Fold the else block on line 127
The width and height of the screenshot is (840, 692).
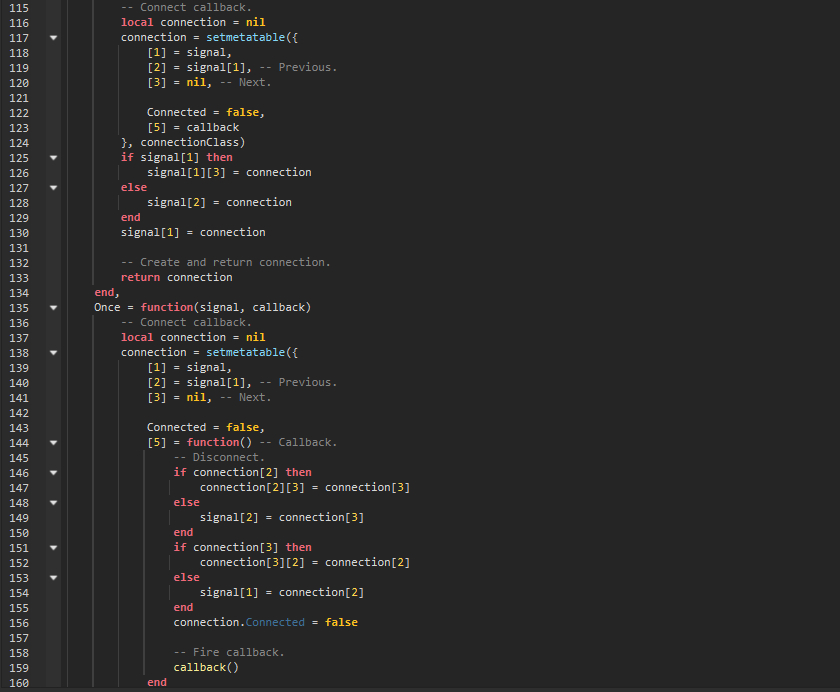coord(53,188)
